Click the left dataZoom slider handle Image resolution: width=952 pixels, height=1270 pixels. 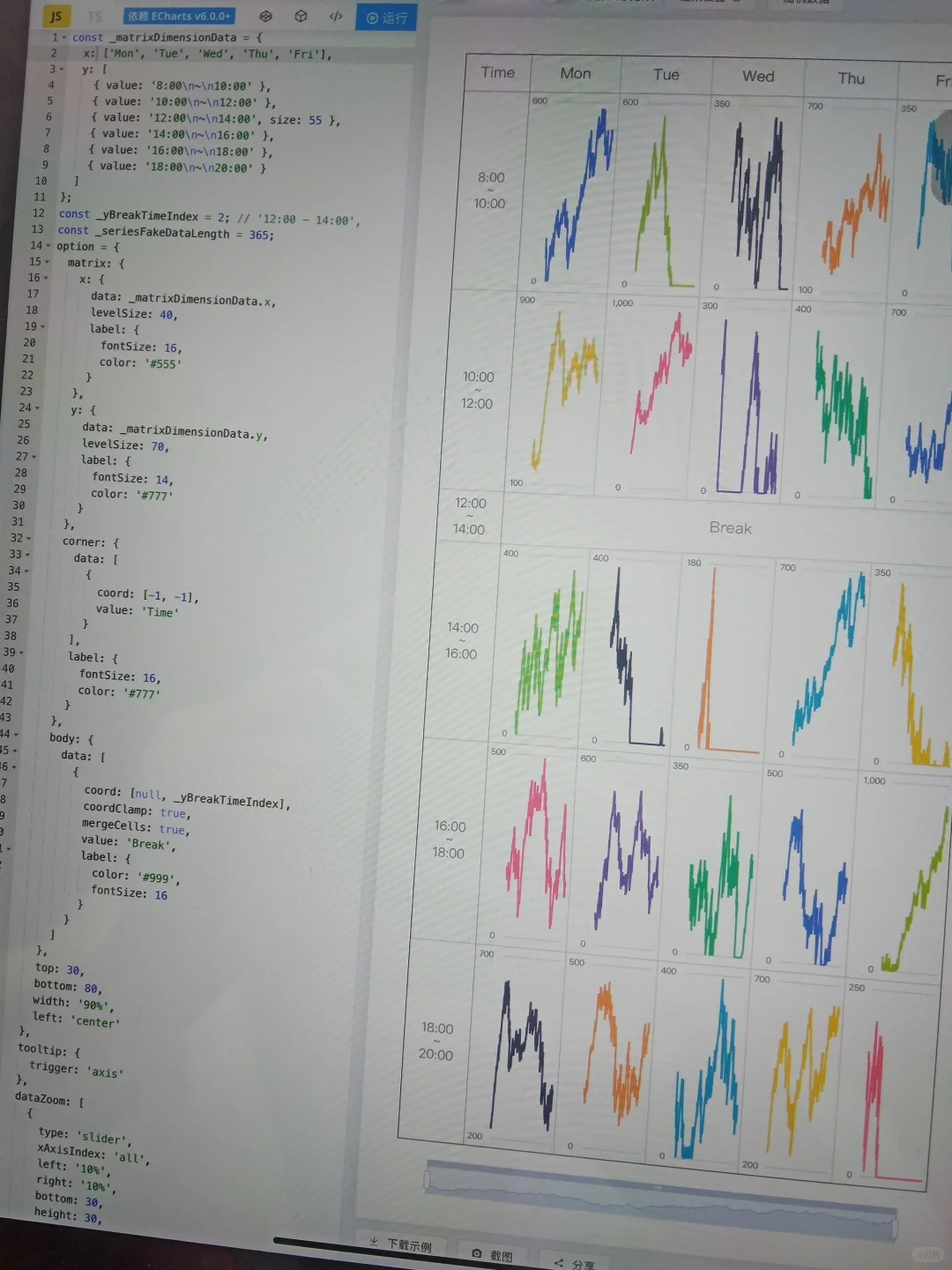point(428,1179)
